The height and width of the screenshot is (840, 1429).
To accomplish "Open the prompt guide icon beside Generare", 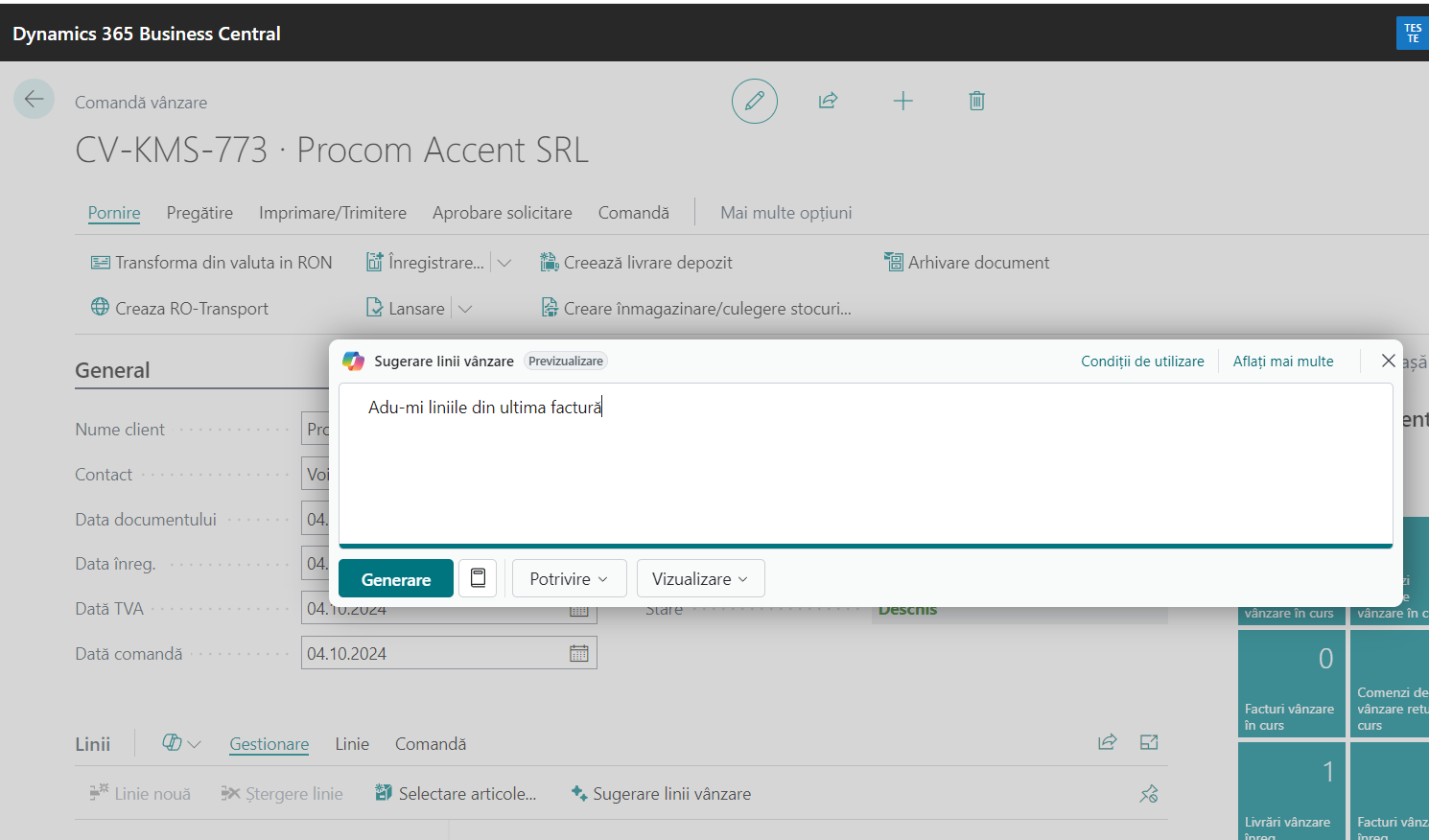I will tap(478, 578).
